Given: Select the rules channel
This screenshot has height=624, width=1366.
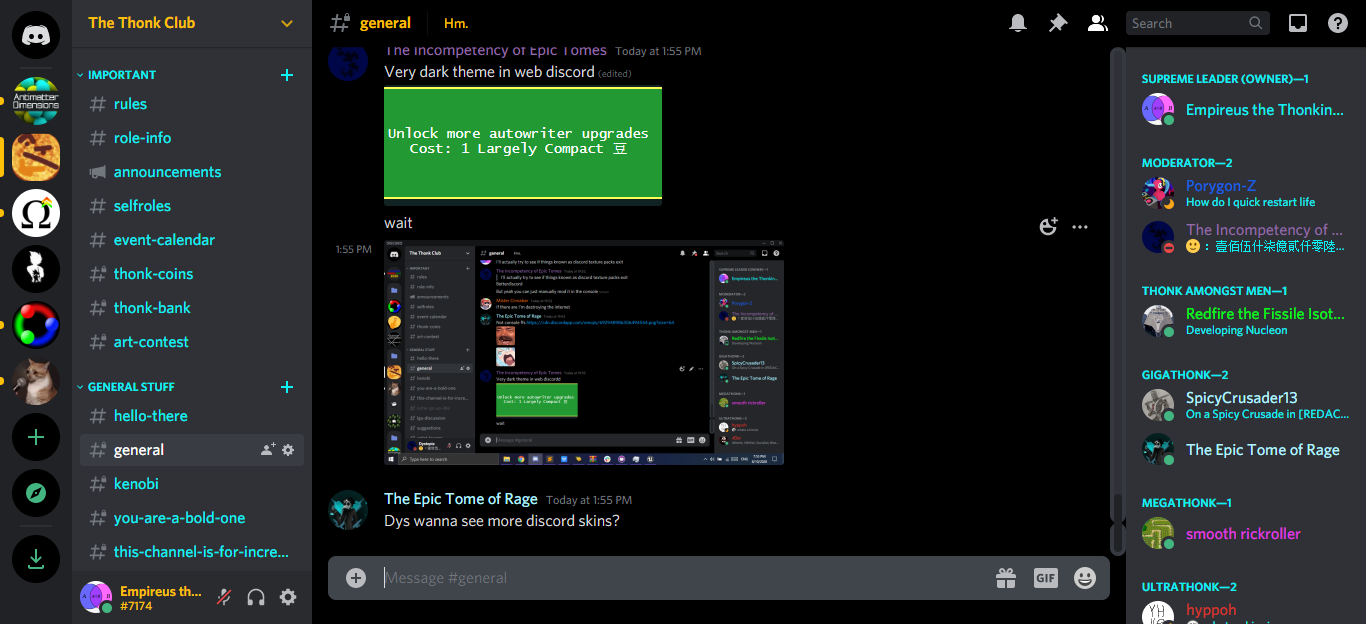Looking at the screenshot, I should pyautogui.click(x=192, y=104).
